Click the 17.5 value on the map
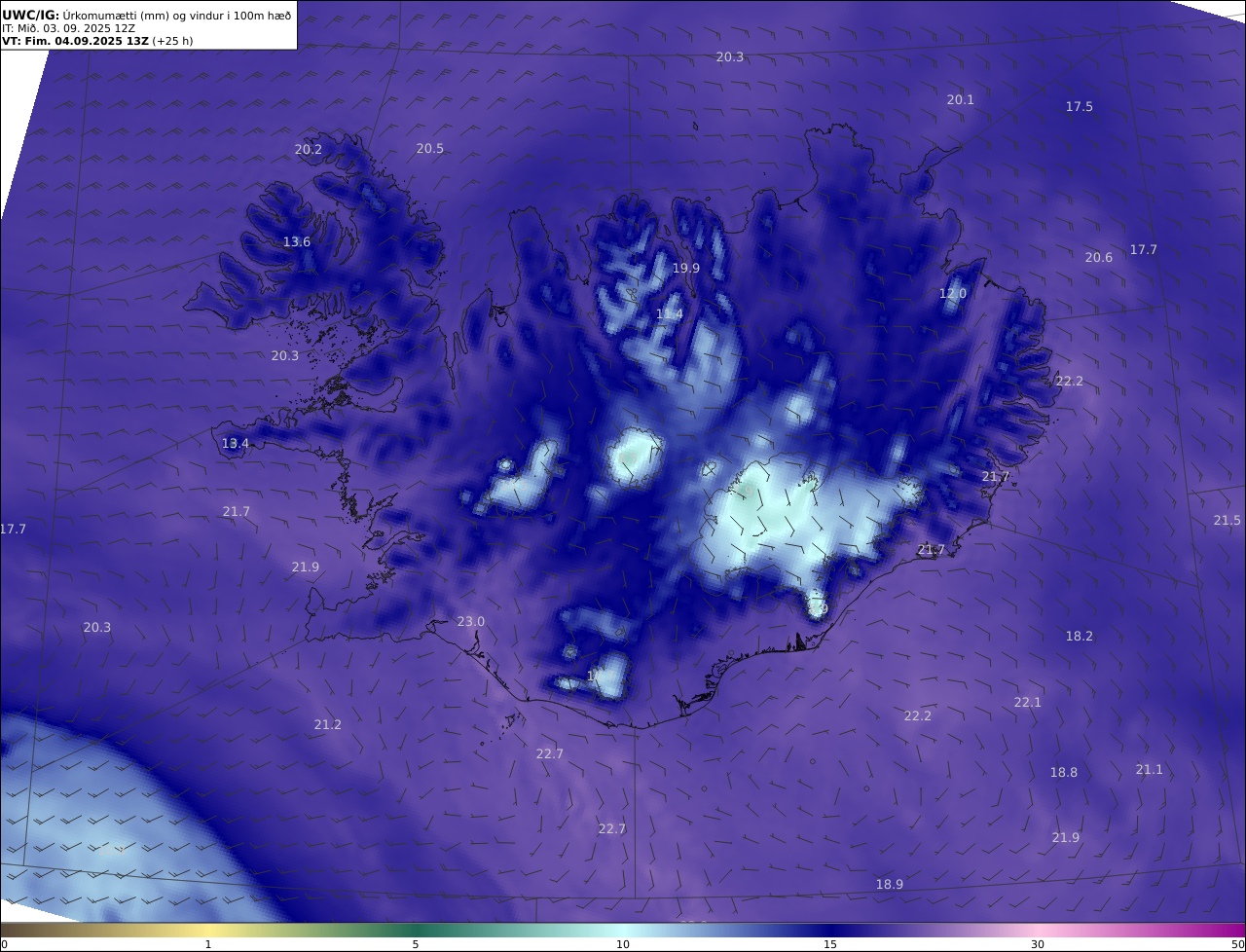 (x=1080, y=106)
